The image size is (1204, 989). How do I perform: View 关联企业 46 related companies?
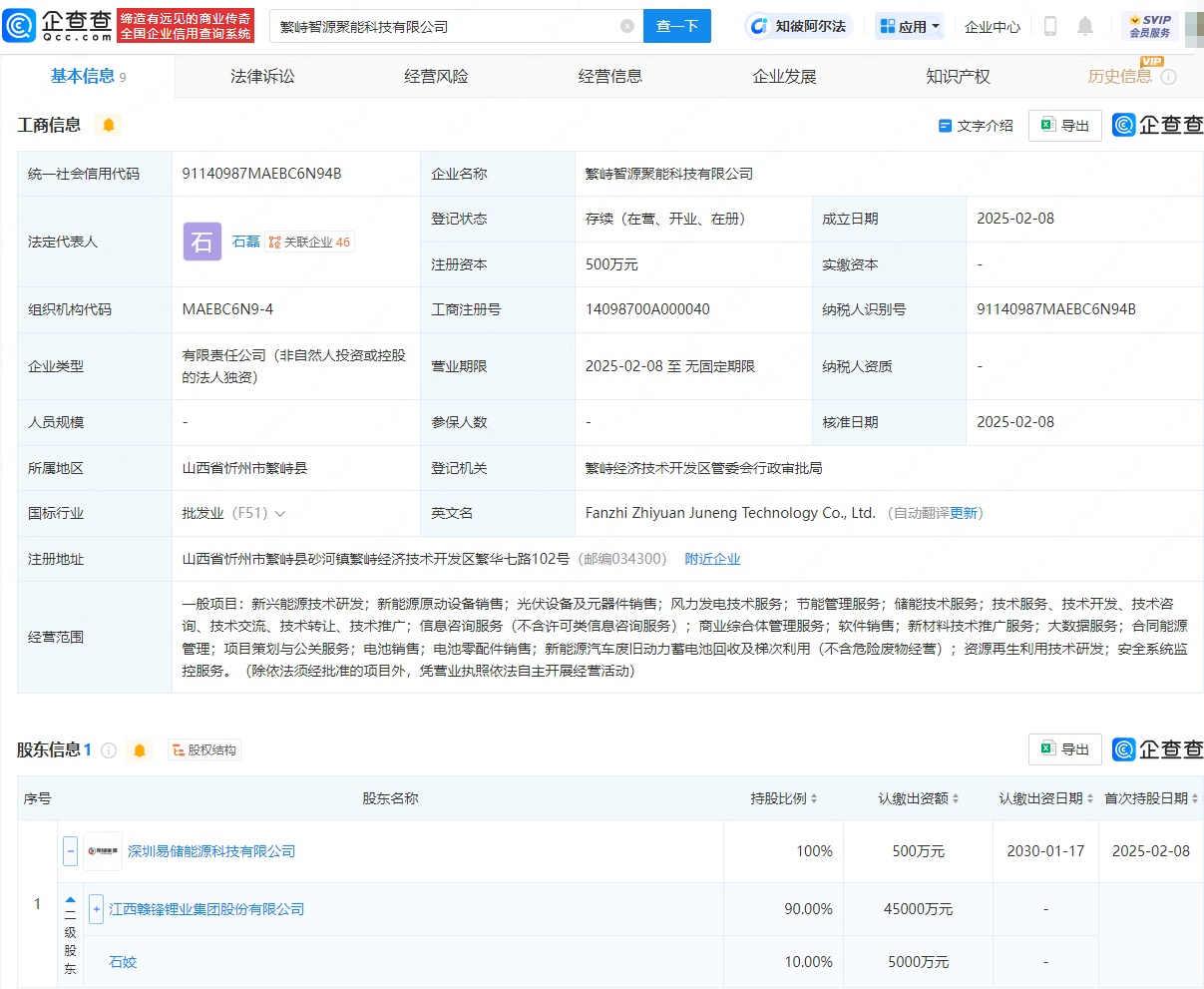309,242
